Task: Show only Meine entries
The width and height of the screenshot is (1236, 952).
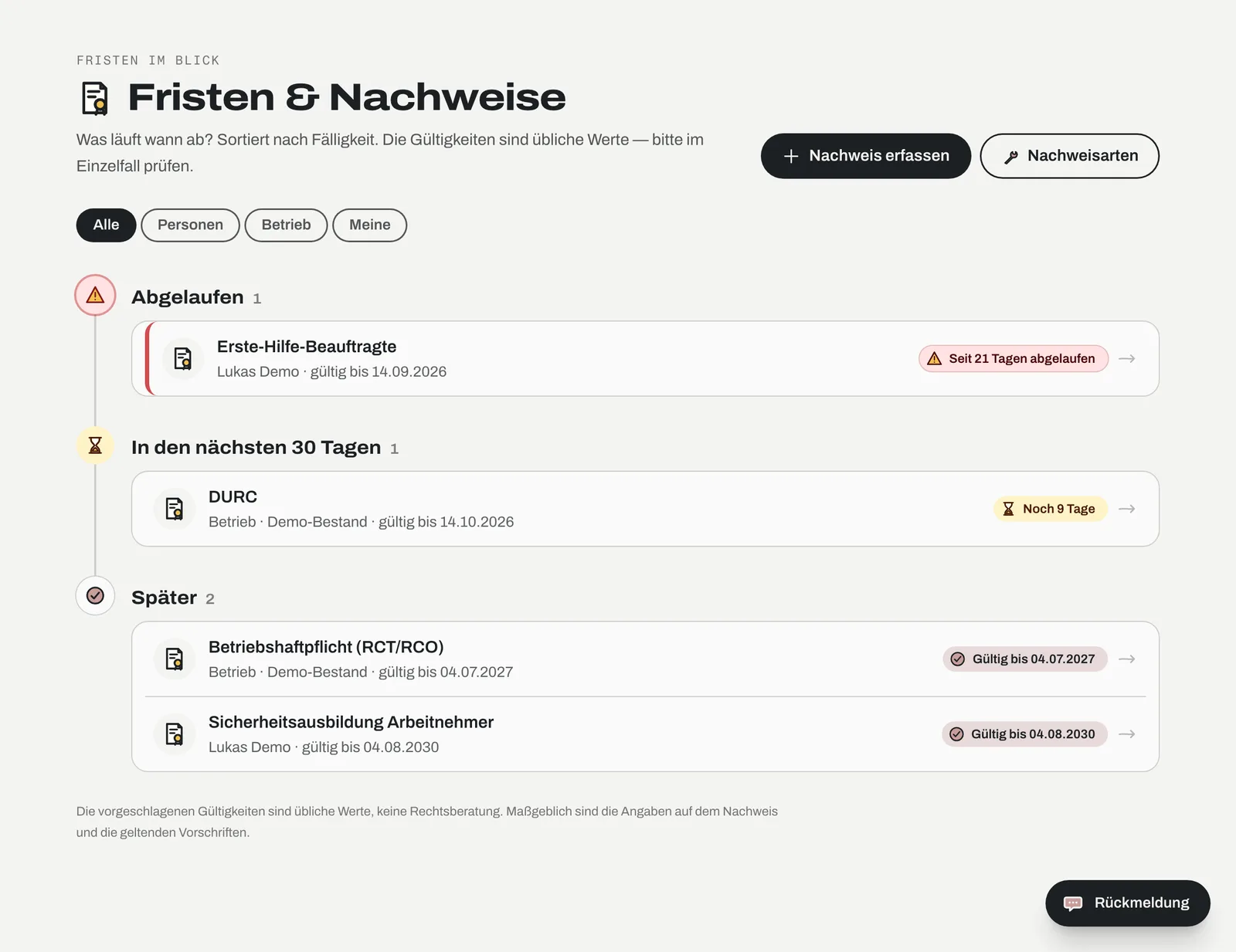Action: point(369,225)
